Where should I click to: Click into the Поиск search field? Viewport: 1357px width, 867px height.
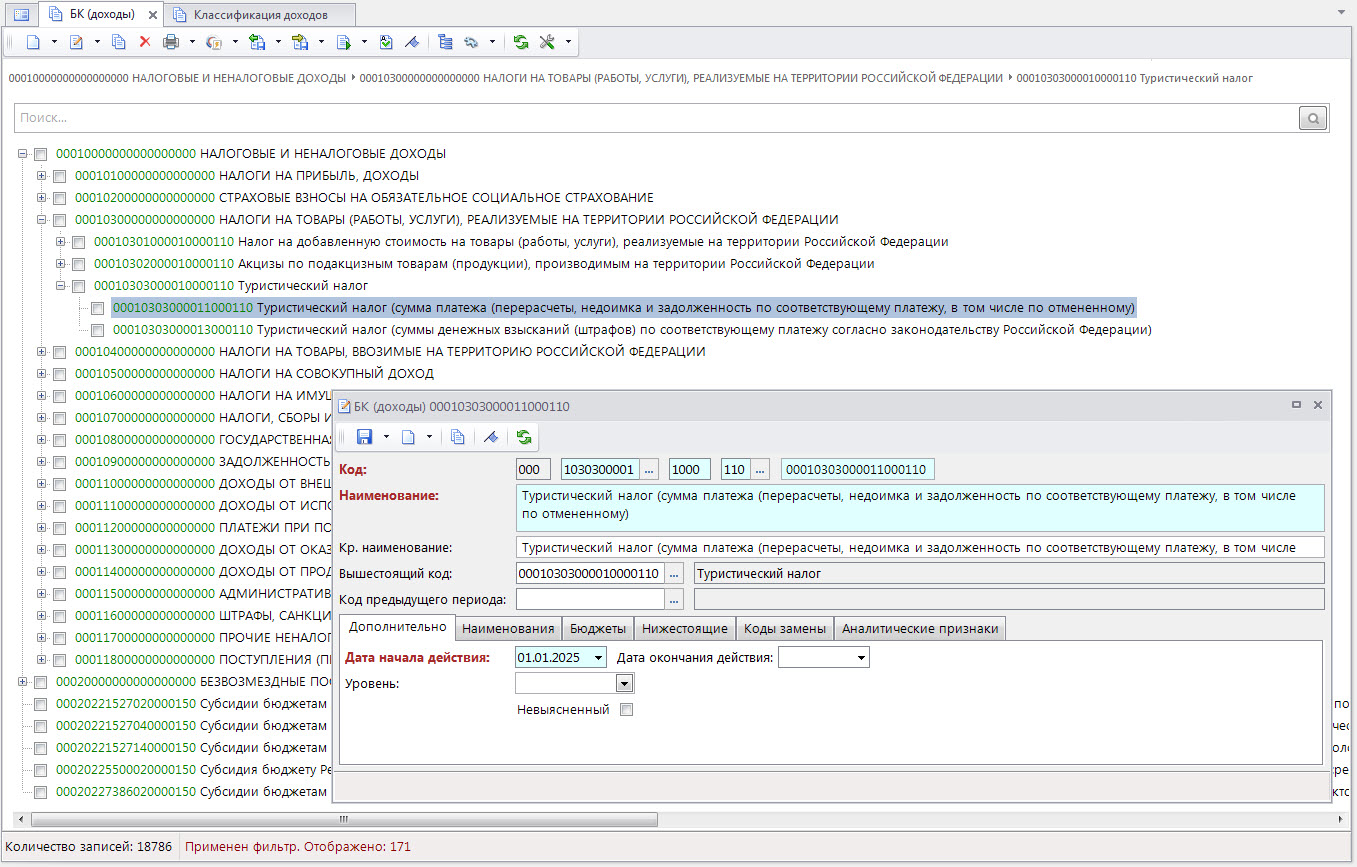[x=655, y=118]
